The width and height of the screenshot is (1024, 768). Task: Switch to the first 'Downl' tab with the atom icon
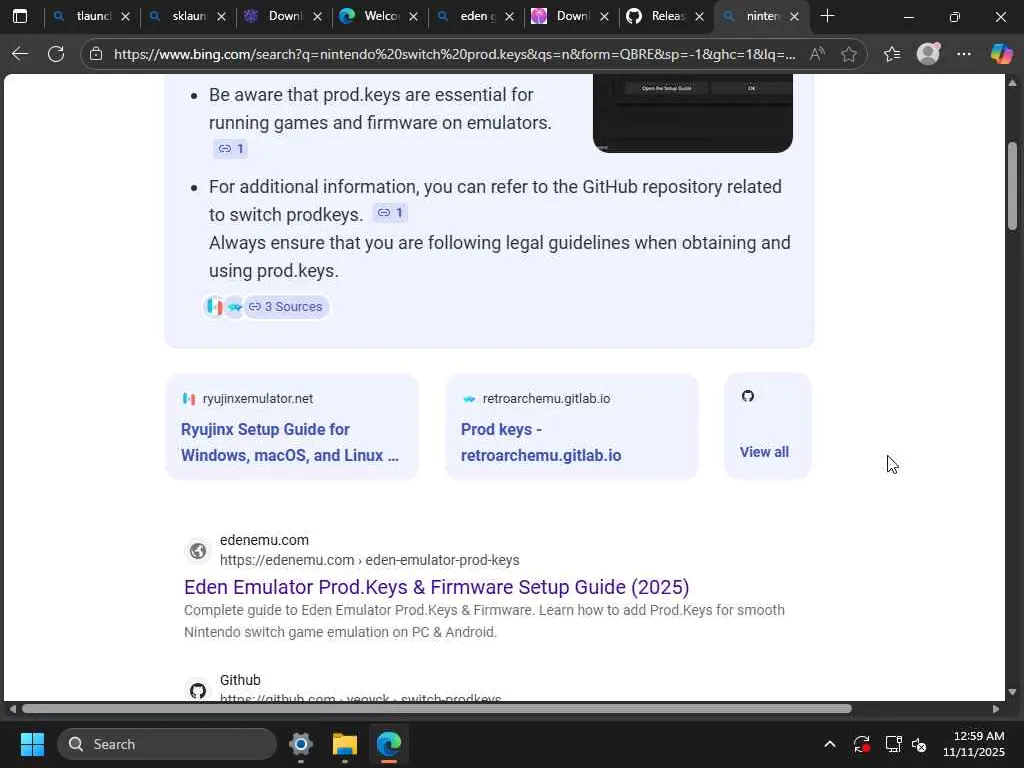pos(283,16)
